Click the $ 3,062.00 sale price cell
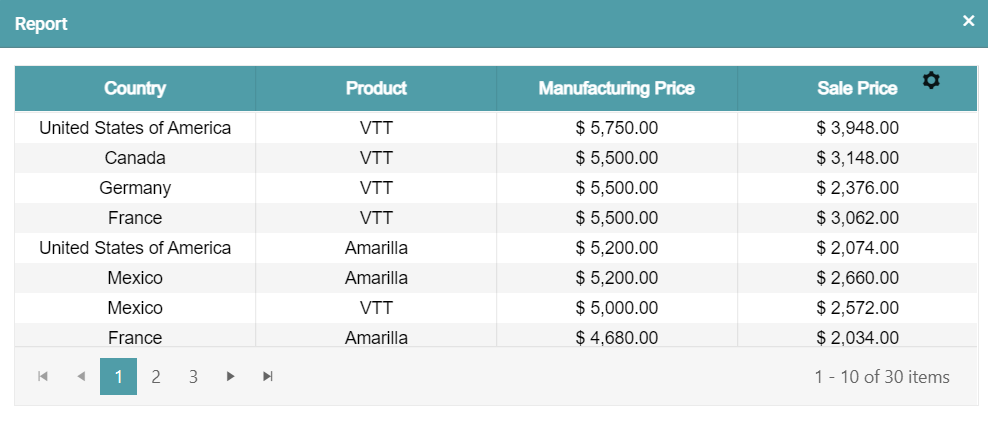988x431 pixels. pyautogui.click(x=857, y=218)
